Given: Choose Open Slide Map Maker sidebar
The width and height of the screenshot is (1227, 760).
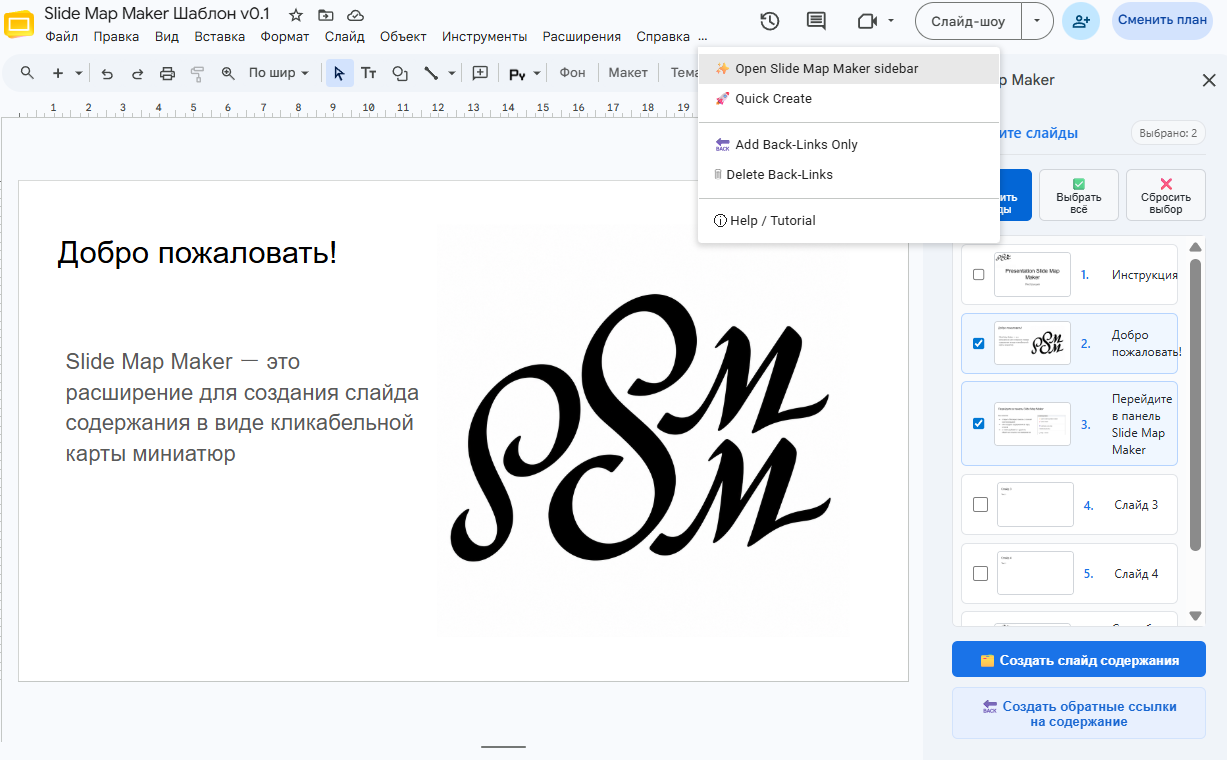Looking at the screenshot, I should pyautogui.click(x=849, y=69).
